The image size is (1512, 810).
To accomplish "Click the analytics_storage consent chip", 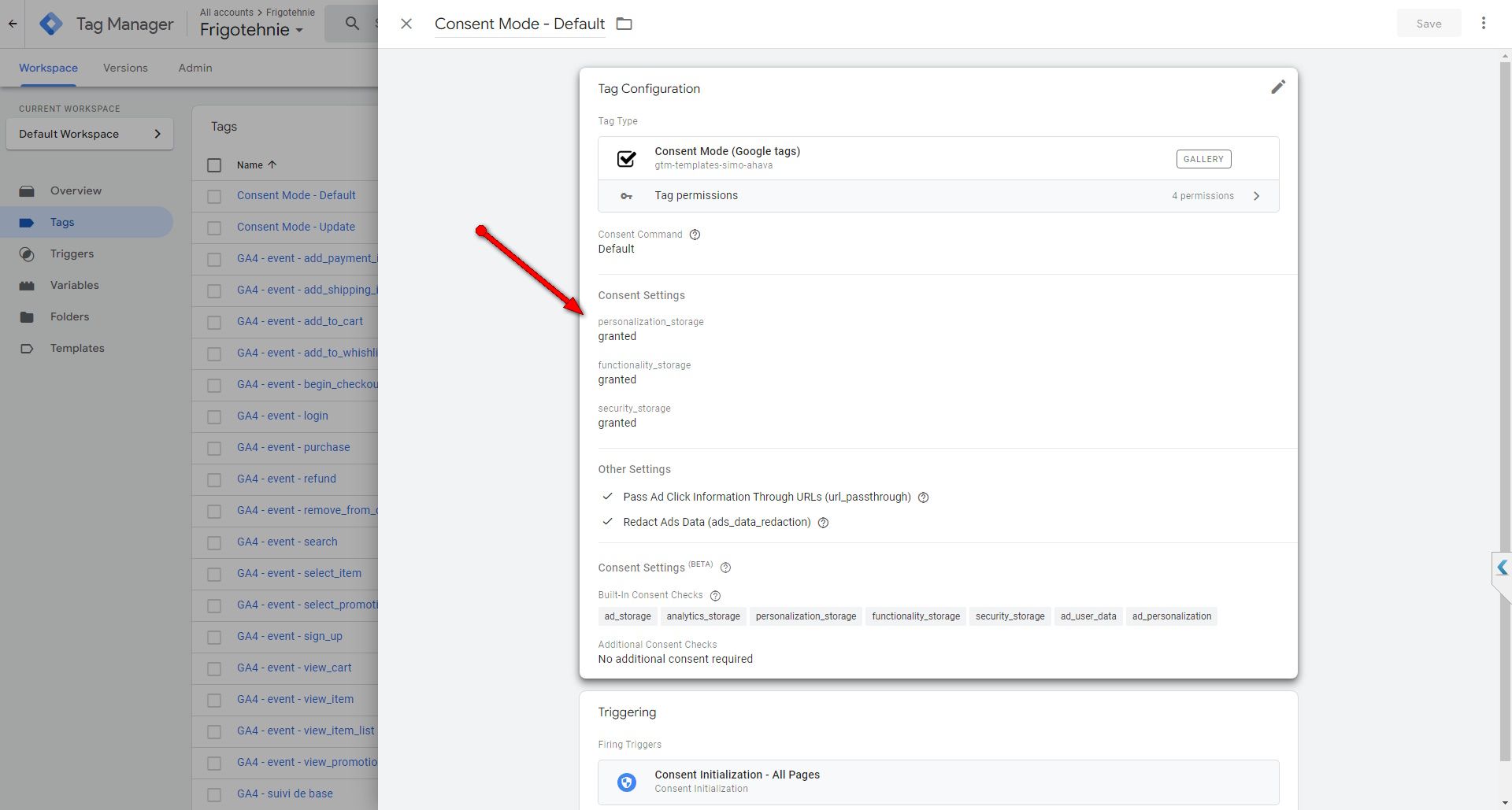I will [703, 616].
